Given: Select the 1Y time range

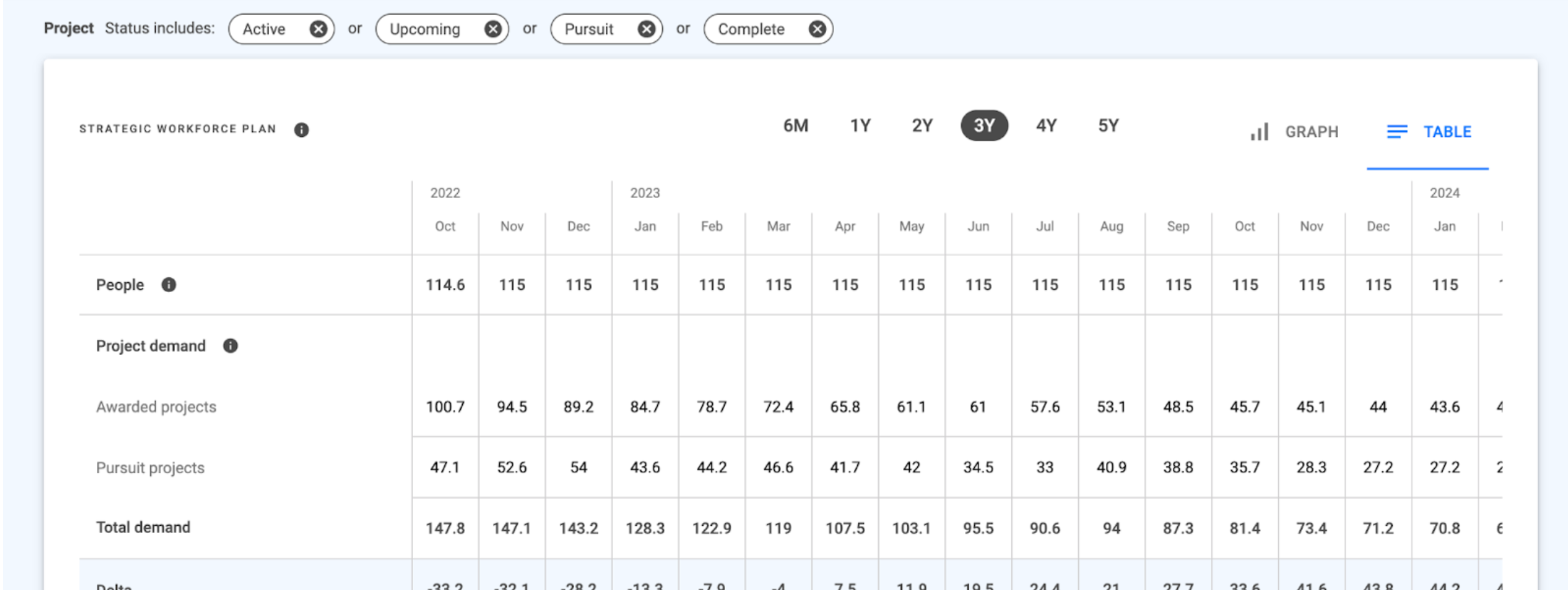Looking at the screenshot, I should tap(860, 126).
